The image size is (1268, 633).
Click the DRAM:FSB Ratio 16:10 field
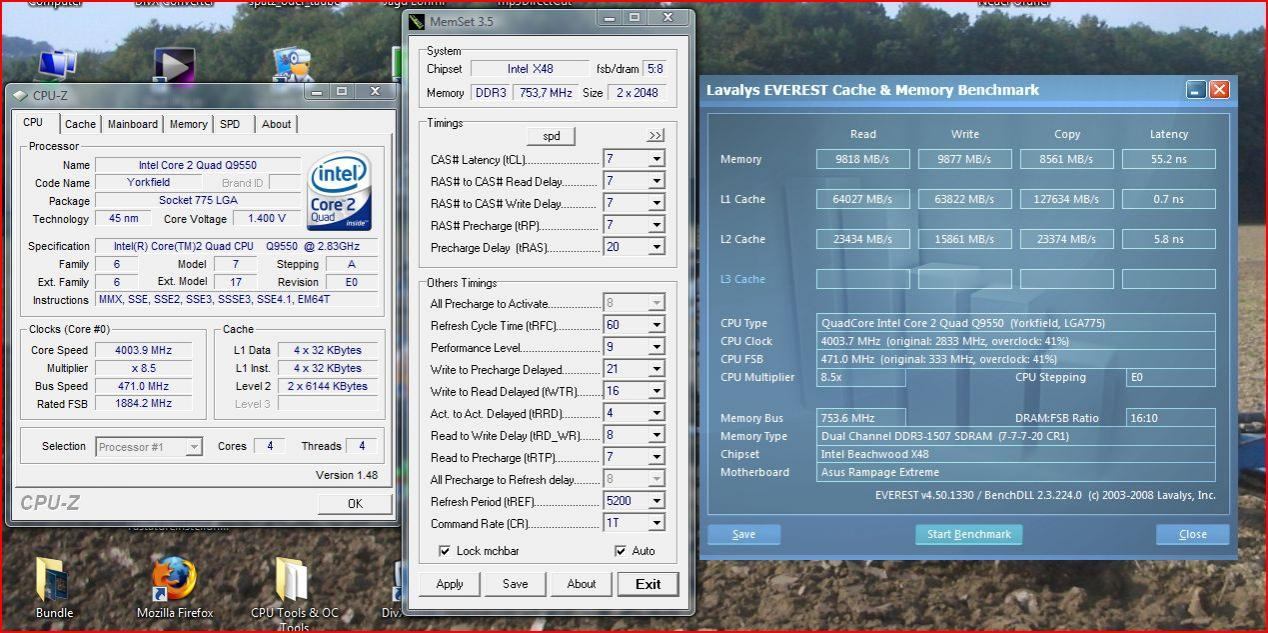point(1170,418)
